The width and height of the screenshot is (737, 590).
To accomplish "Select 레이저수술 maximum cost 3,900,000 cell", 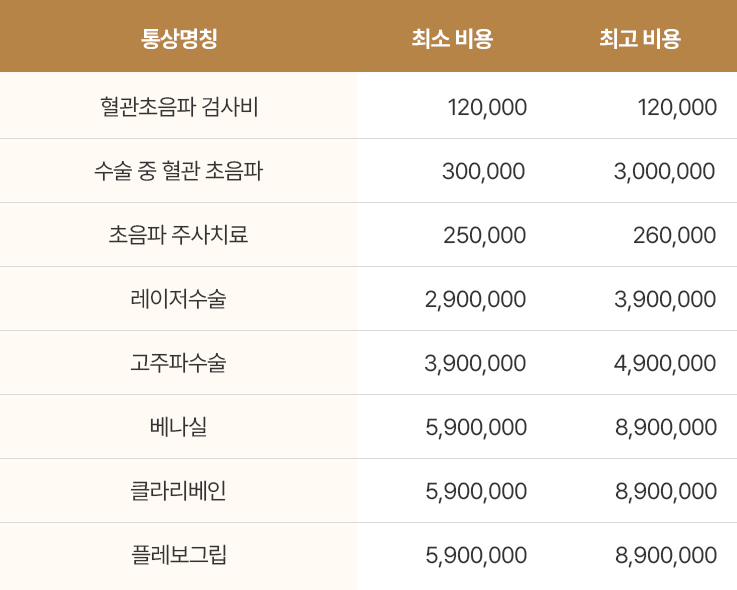I will point(664,299).
